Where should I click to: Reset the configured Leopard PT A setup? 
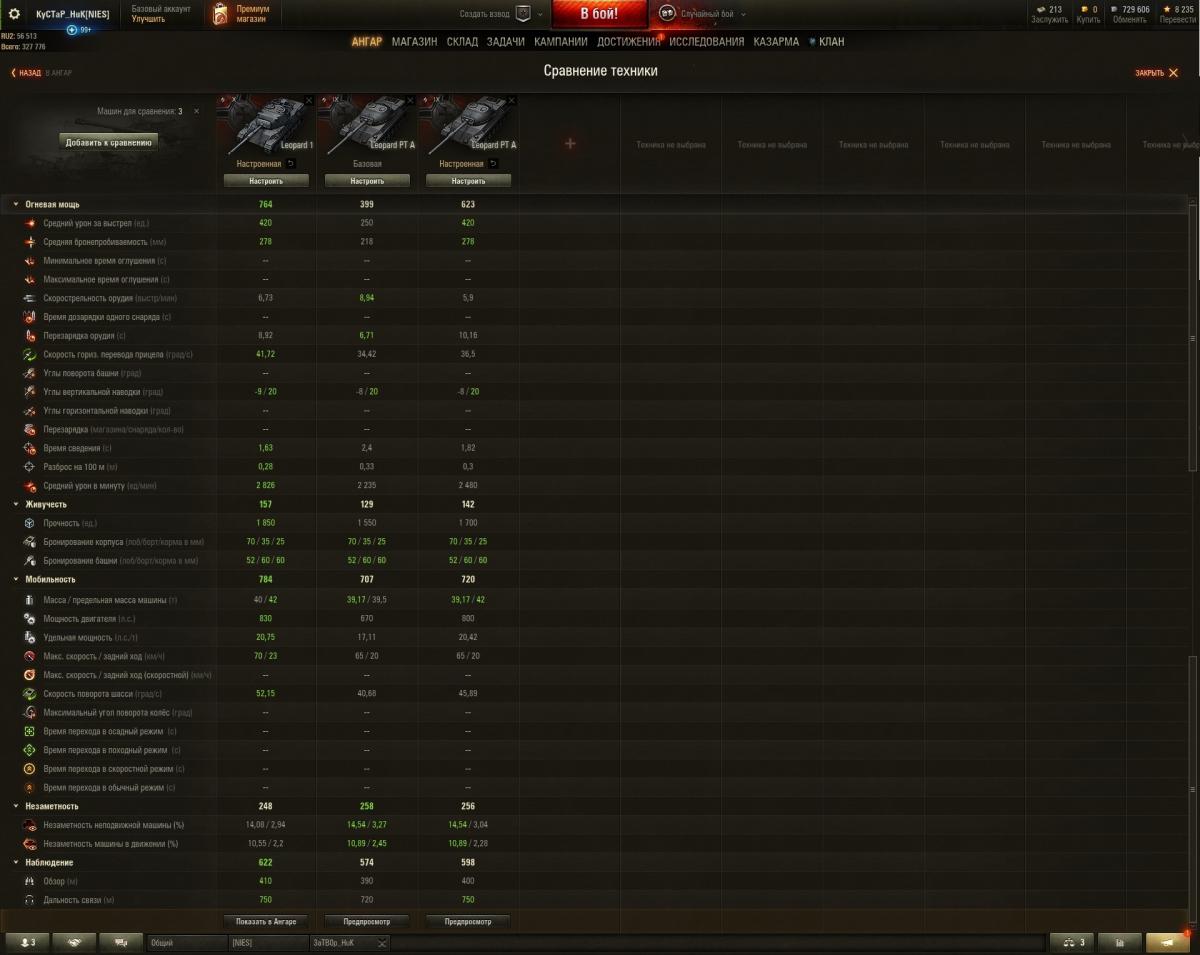(x=493, y=163)
